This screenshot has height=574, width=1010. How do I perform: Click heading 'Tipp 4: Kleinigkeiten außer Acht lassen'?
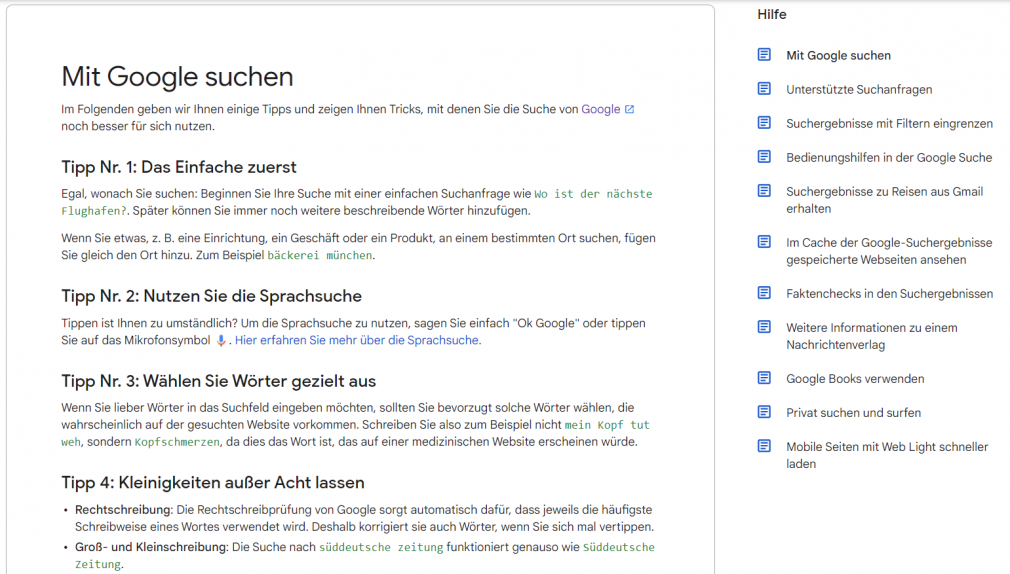[213, 483]
